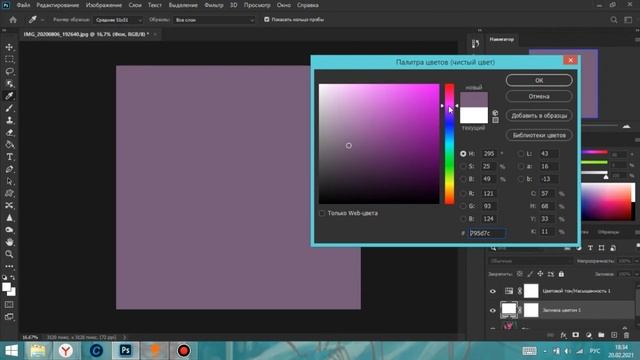Image resolution: width=640 pixels, height=360 pixels.
Task: Select the Eyedropper tool in the toolbar
Action: click(9, 96)
